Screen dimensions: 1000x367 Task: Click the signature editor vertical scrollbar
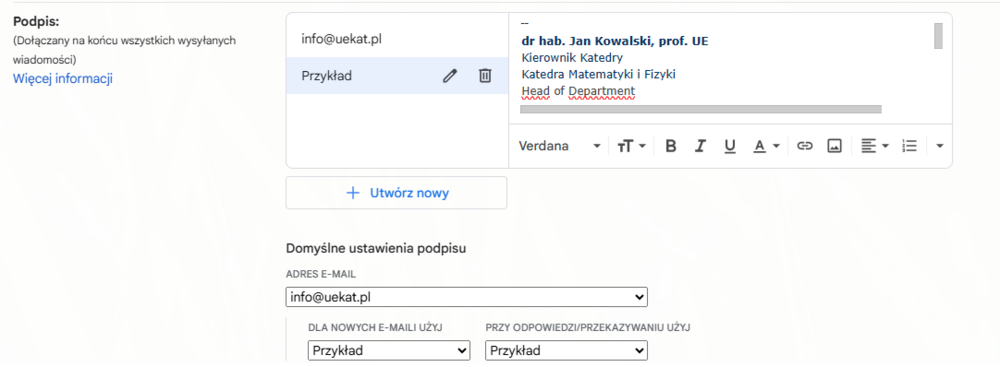(938, 36)
